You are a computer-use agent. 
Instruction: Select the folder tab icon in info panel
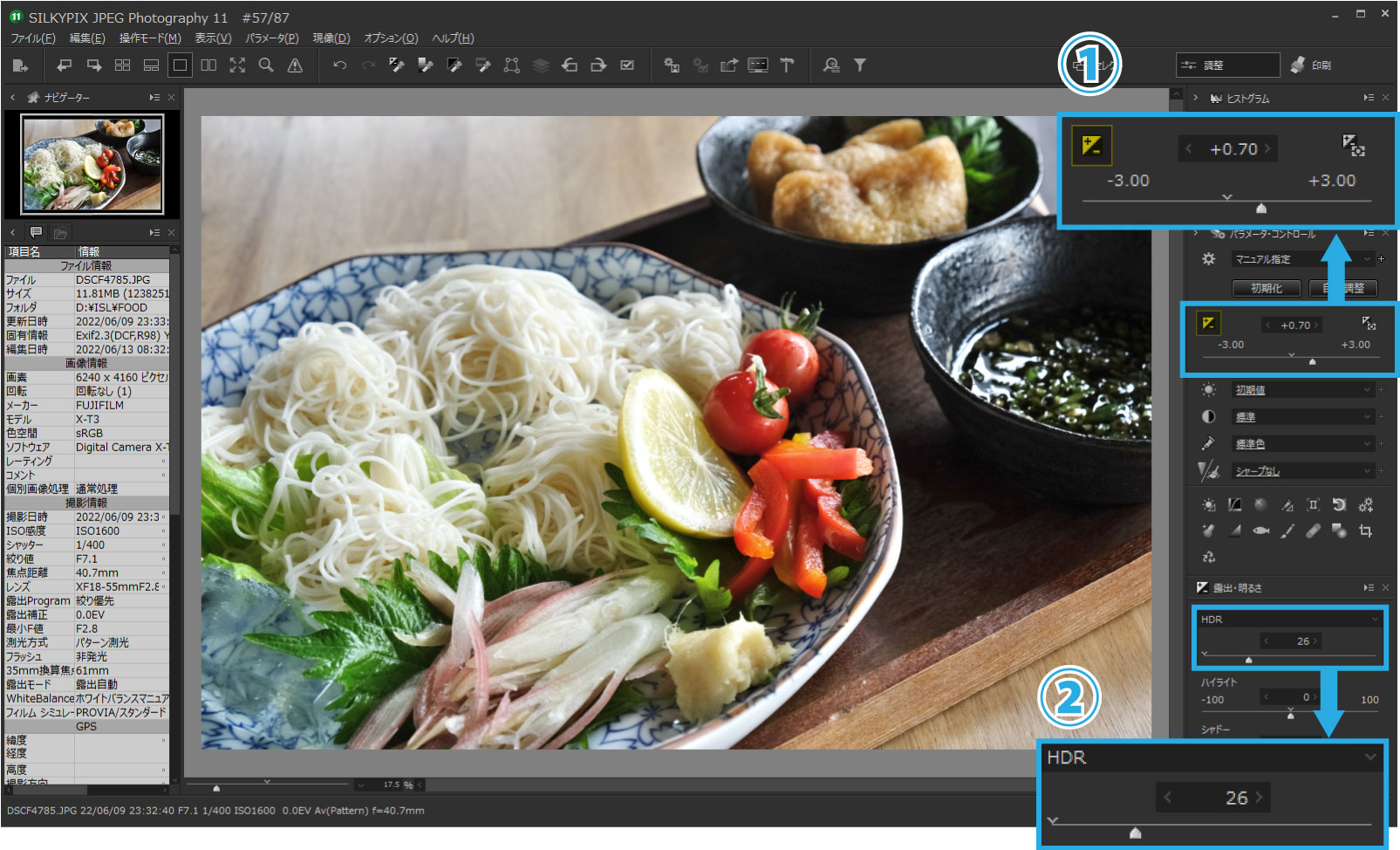[x=60, y=233]
